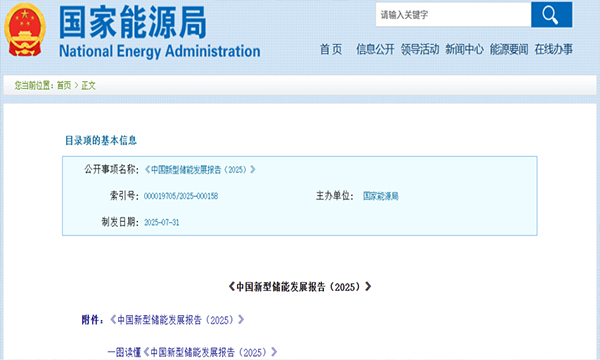600x360 pixels.
Task: Go to 领导活动 section
Action: (x=420, y=49)
